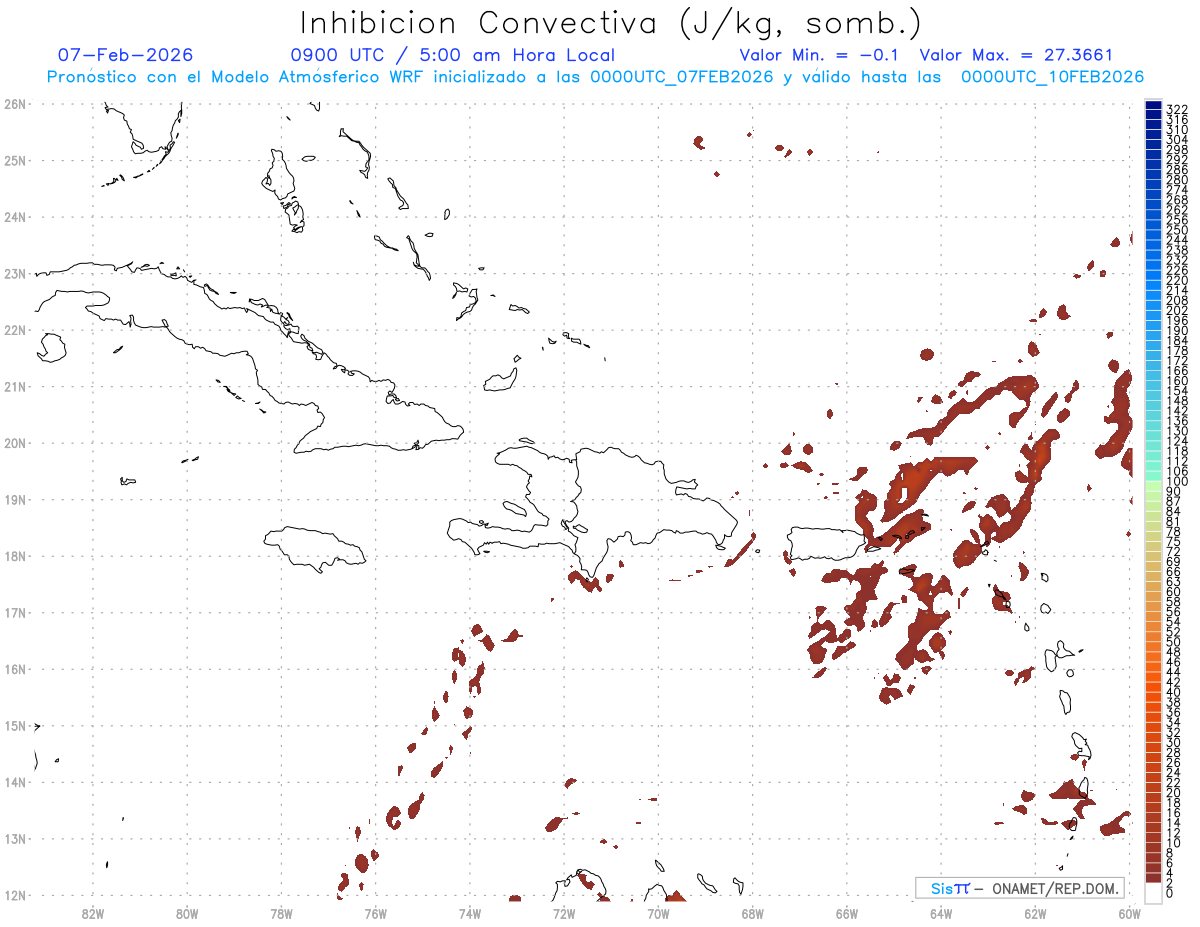Click the 15N latitude label

coord(14,726)
